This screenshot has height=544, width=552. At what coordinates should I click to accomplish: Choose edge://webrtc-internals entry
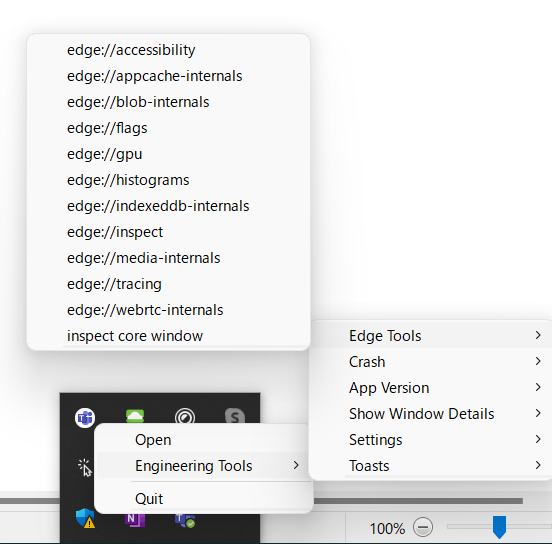[x=168, y=310]
